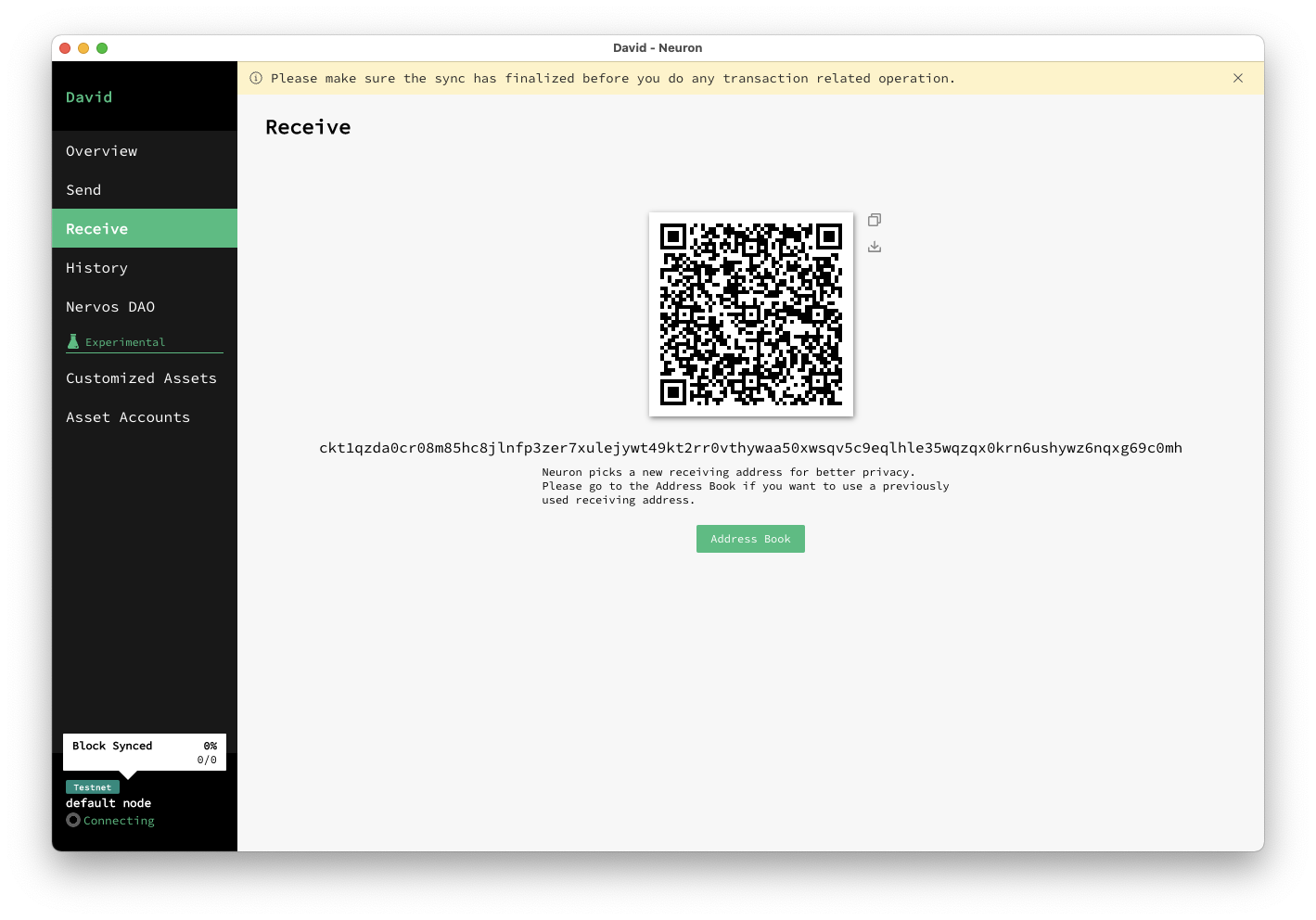Click the 0% sync percentage
This screenshot has height=920, width=1316.
coord(211,746)
